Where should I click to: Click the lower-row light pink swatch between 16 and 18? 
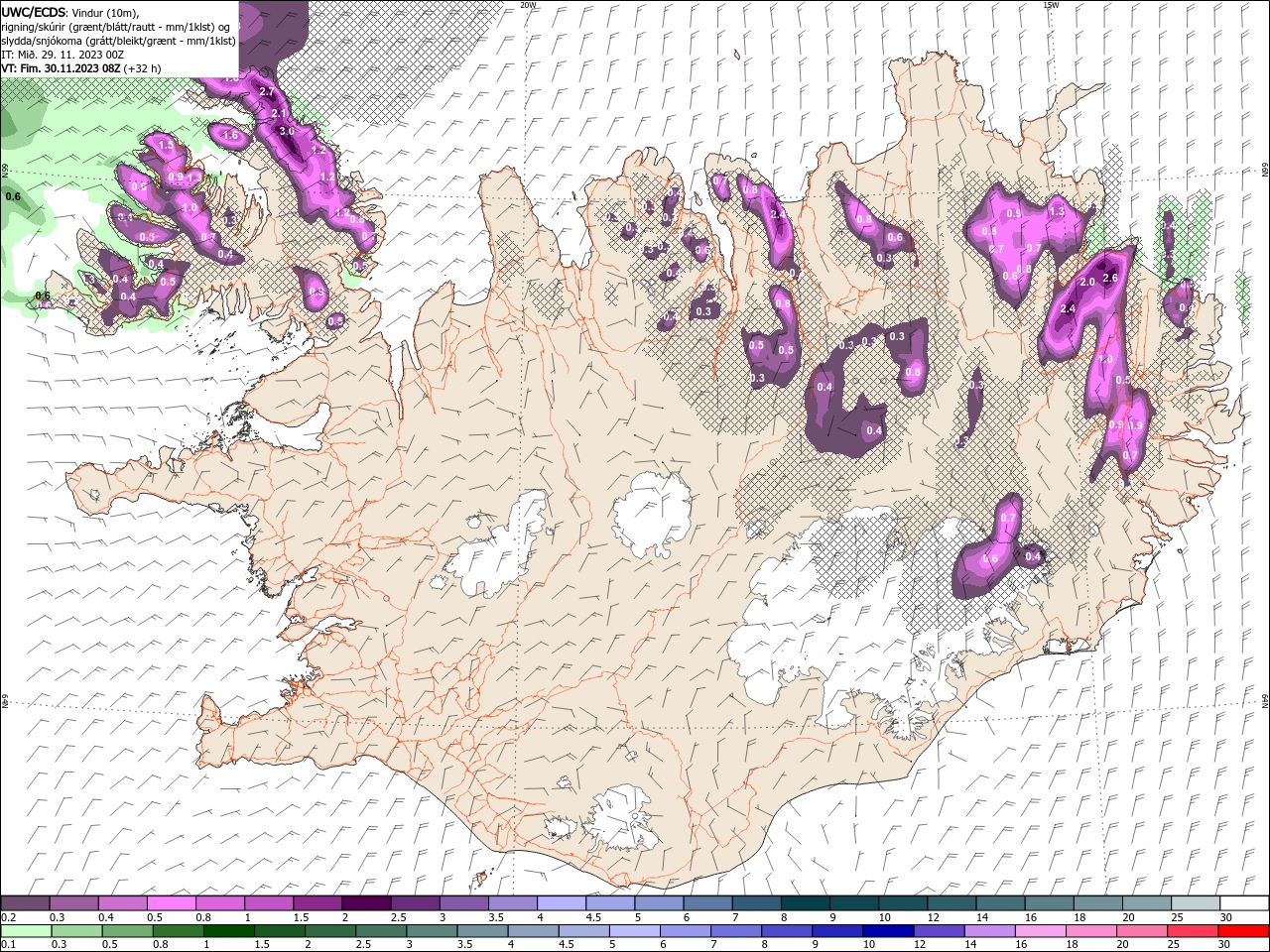(x=1039, y=931)
